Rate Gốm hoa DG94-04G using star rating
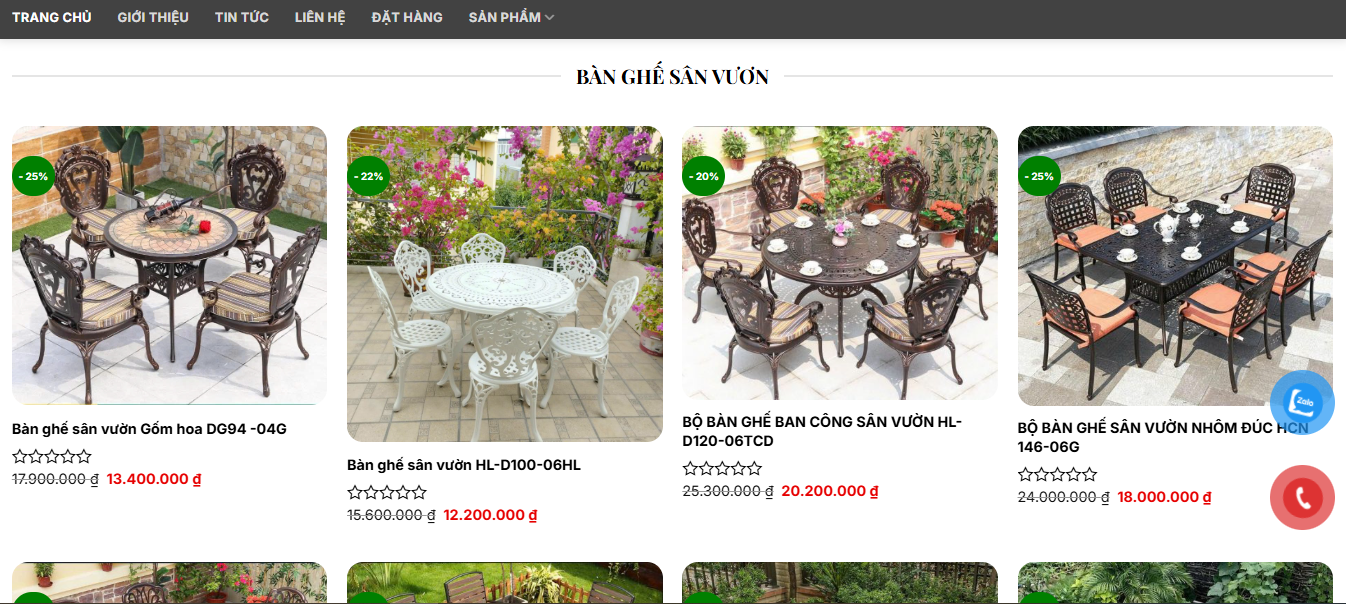The image size is (1346, 604). 52,457
